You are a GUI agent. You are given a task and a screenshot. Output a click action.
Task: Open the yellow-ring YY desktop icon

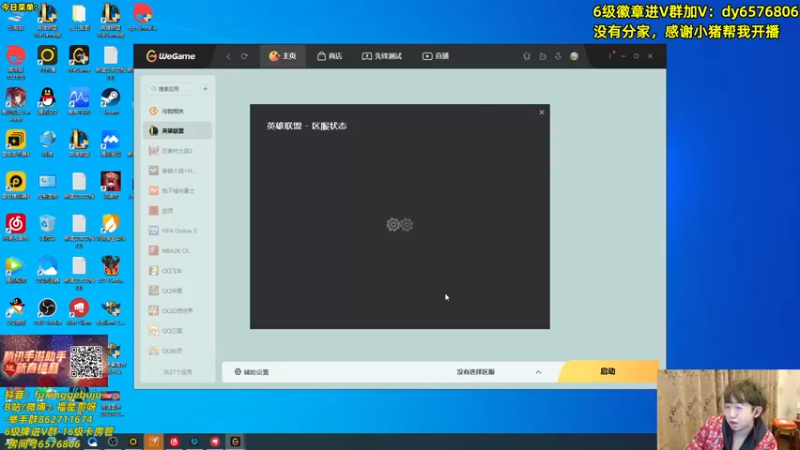click(x=47, y=59)
